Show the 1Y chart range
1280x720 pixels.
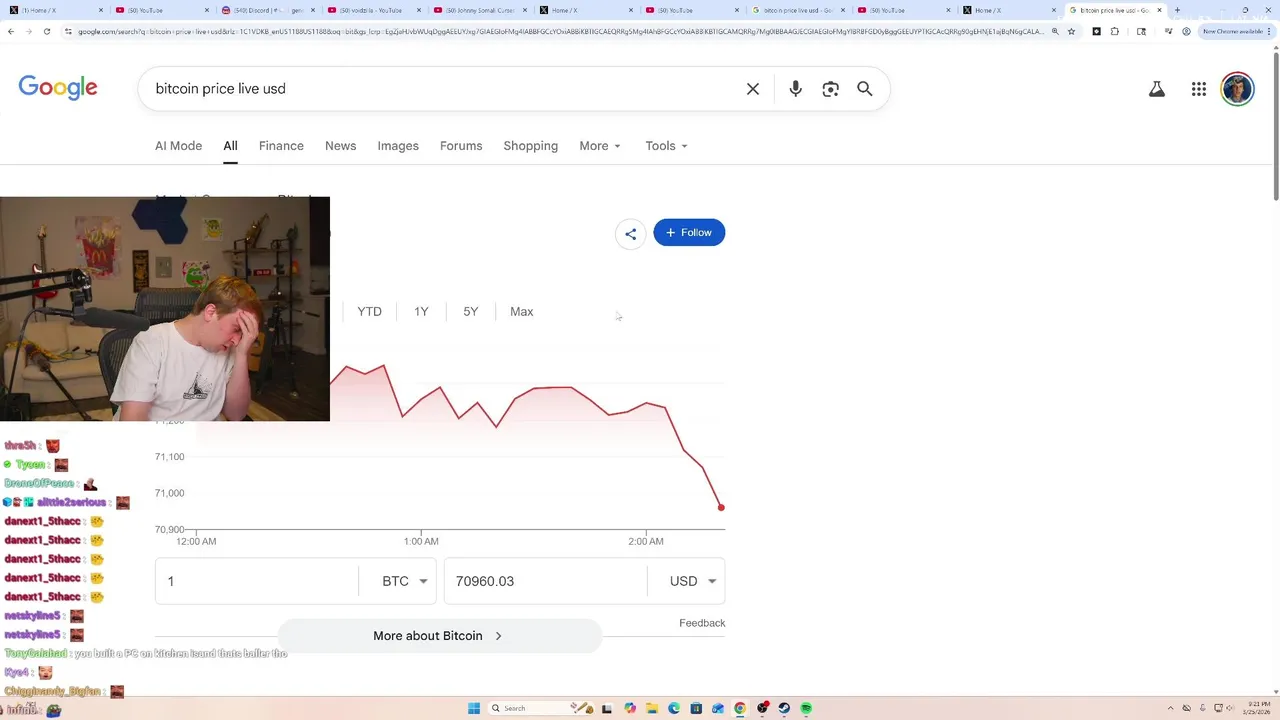pyautogui.click(x=421, y=312)
